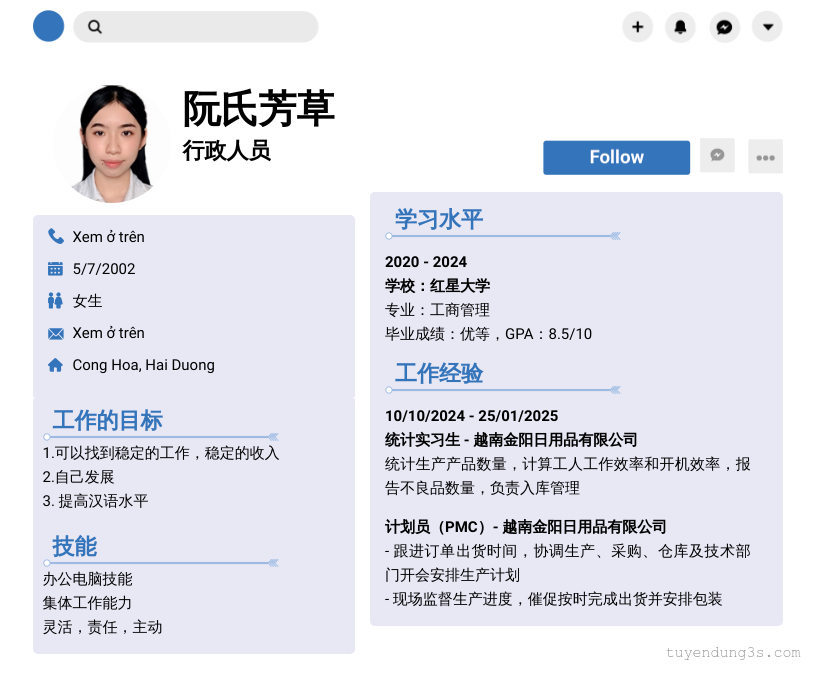Click skill 集体工作能力
Screen dimensions: 815x679
click(87, 603)
